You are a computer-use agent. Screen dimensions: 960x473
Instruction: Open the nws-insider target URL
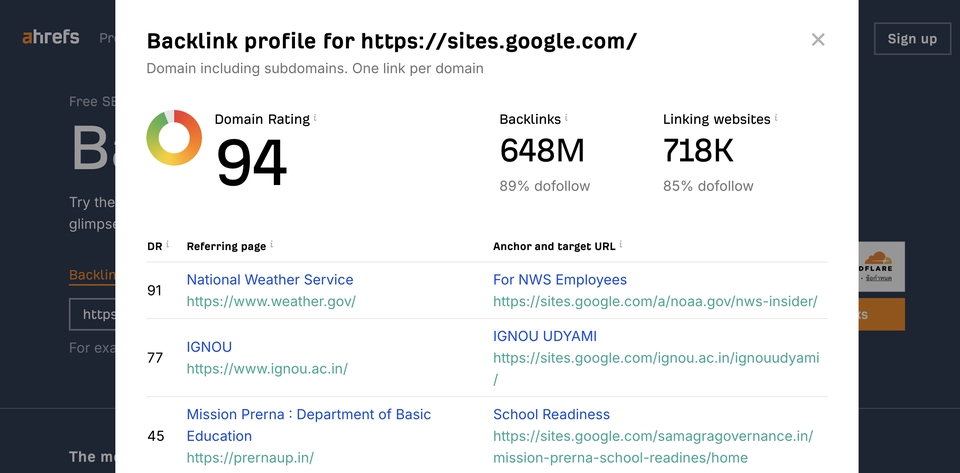click(x=655, y=301)
